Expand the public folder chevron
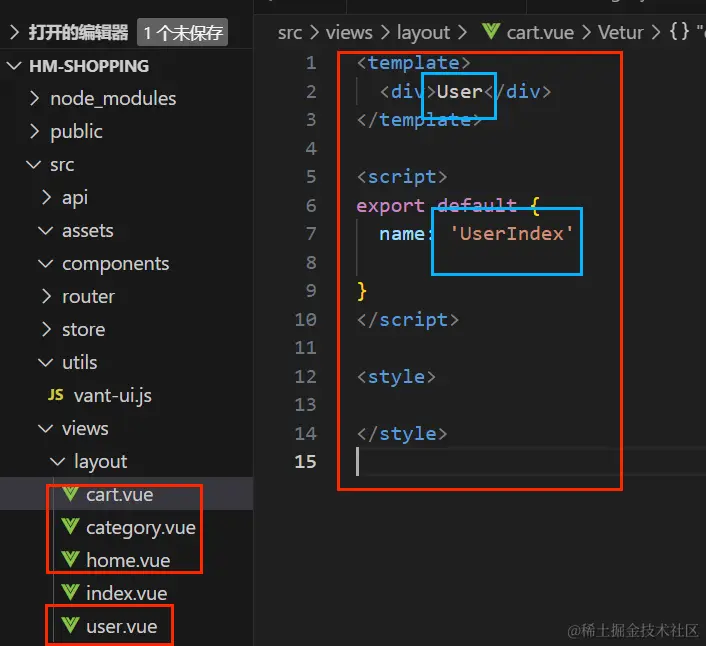 (x=34, y=131)
